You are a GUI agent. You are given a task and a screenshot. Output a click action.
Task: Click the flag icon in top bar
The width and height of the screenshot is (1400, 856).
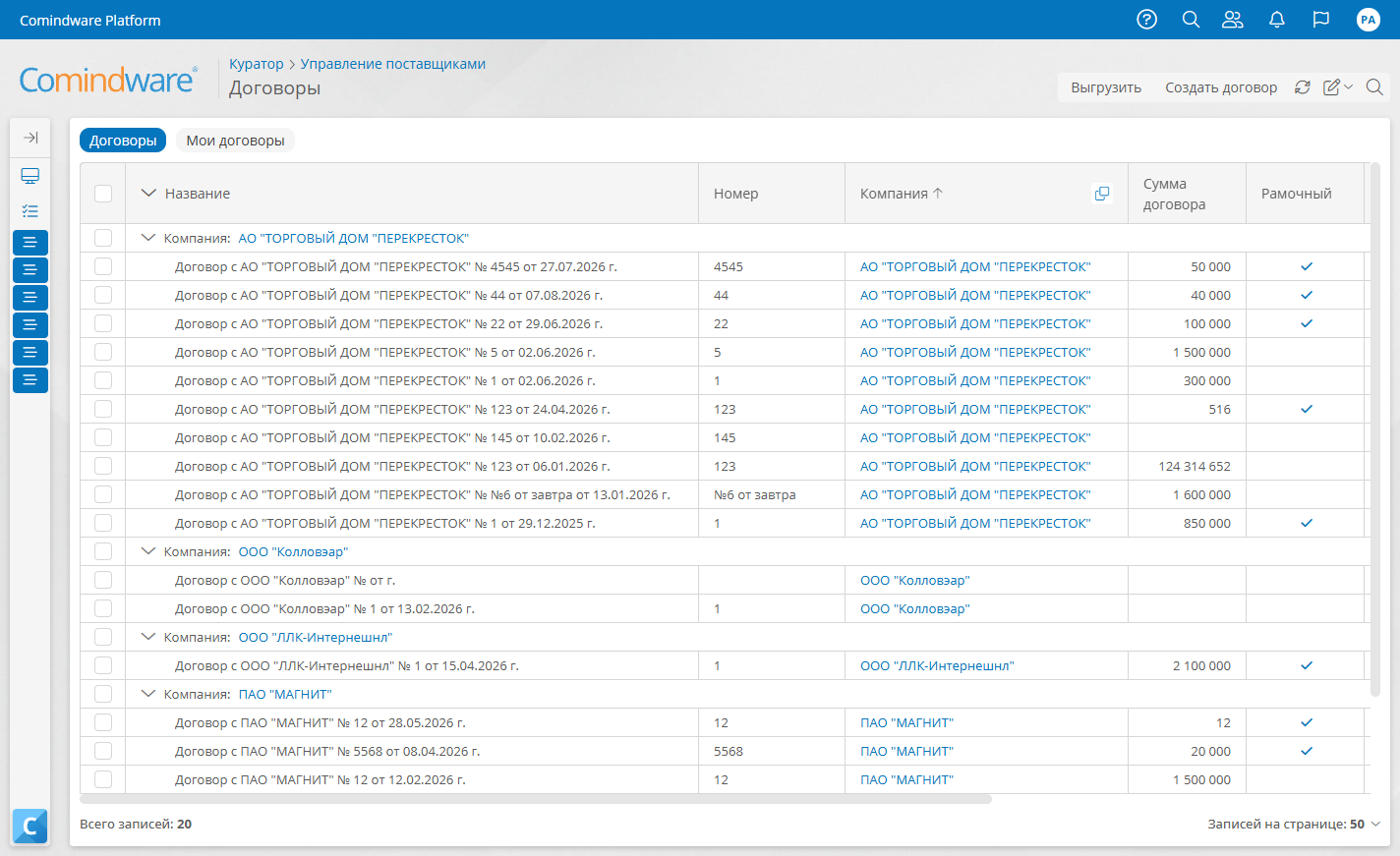[1321, 19]
